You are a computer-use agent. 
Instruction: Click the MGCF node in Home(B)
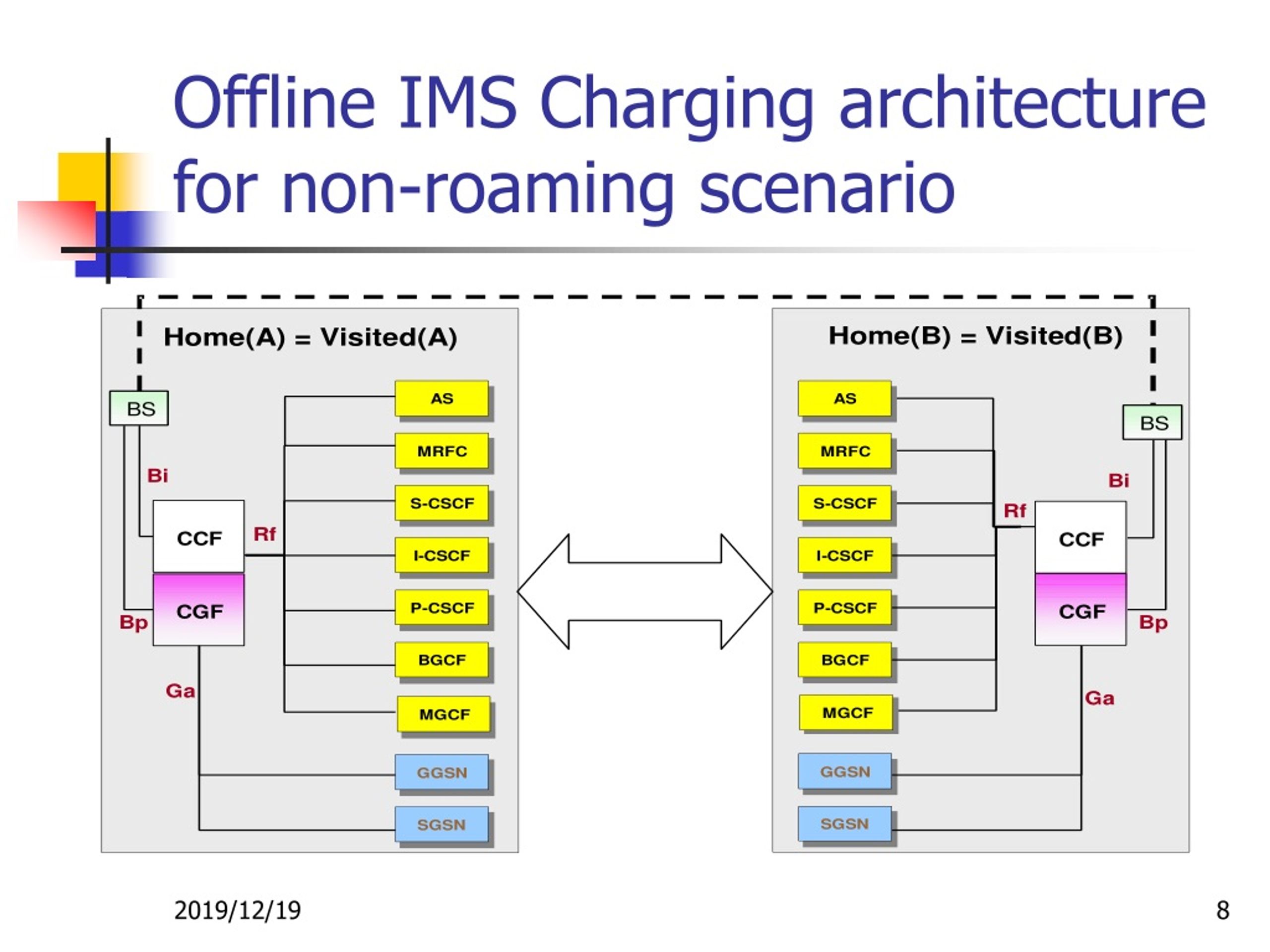click(x=847, y=713)
